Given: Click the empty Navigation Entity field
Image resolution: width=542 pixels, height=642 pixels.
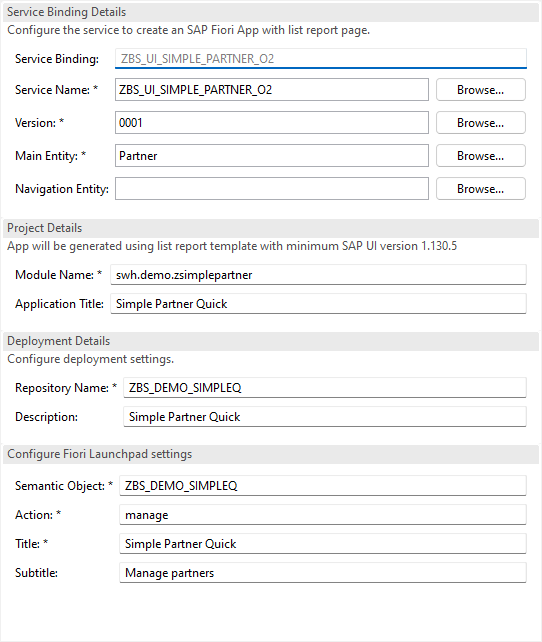Looking at the screenshot, I should point(272,189).
